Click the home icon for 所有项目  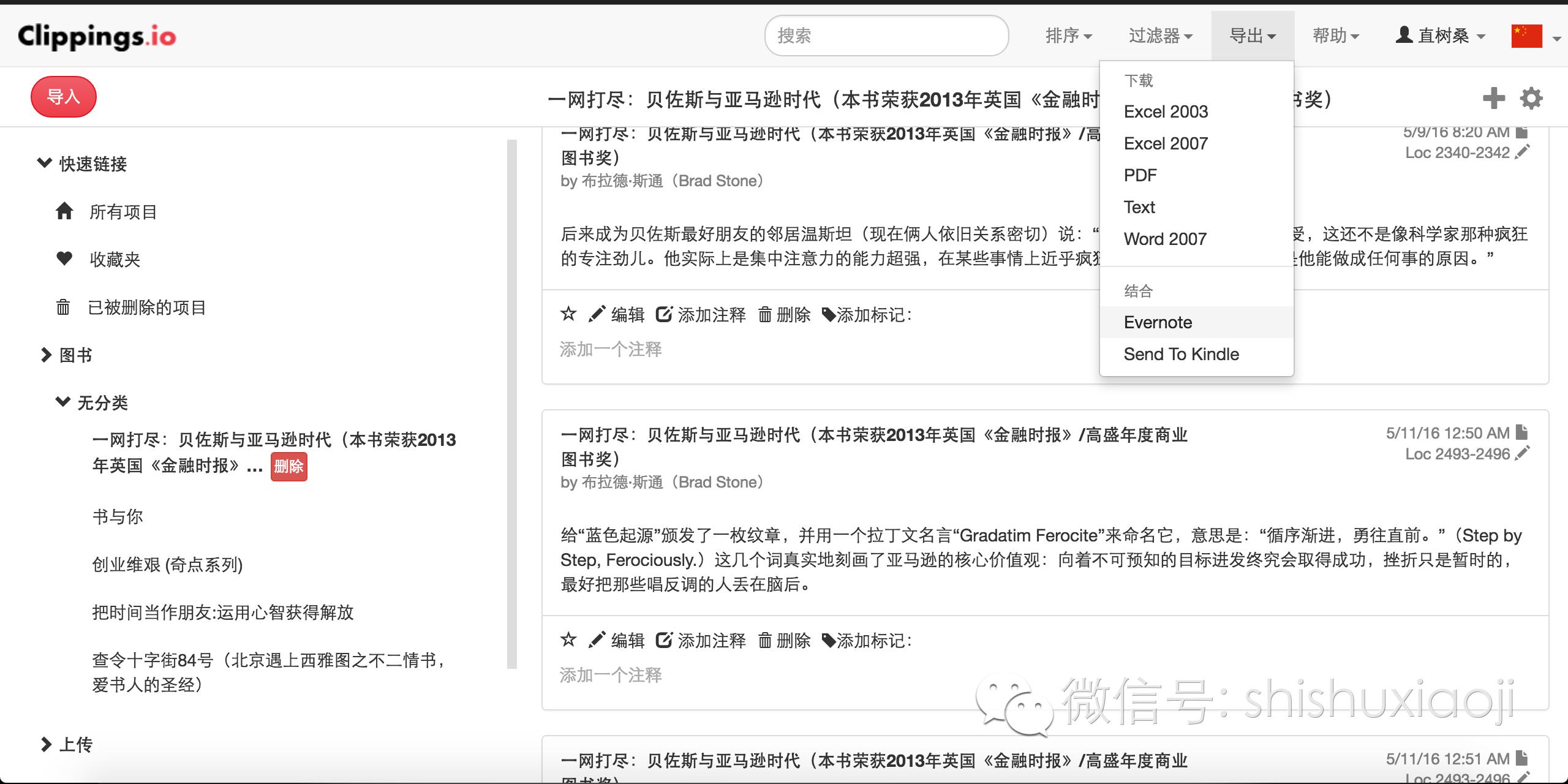click(x=64, y=211)
